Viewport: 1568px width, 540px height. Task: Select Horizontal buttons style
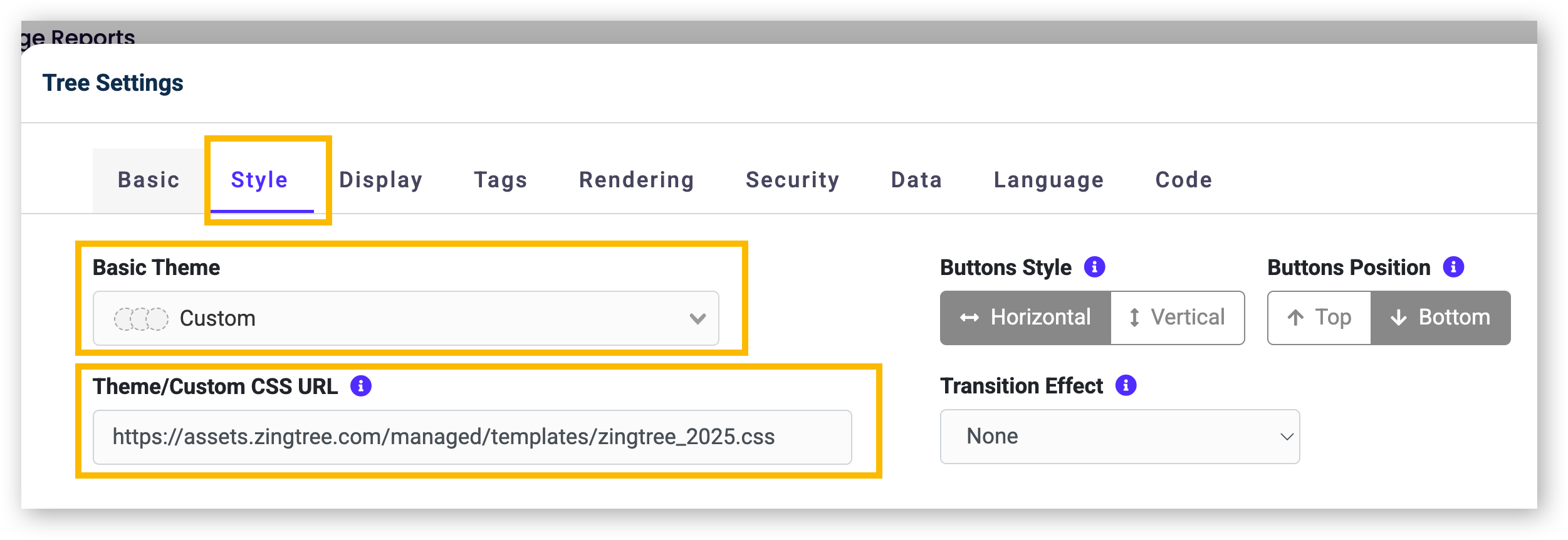(1025, 318)
